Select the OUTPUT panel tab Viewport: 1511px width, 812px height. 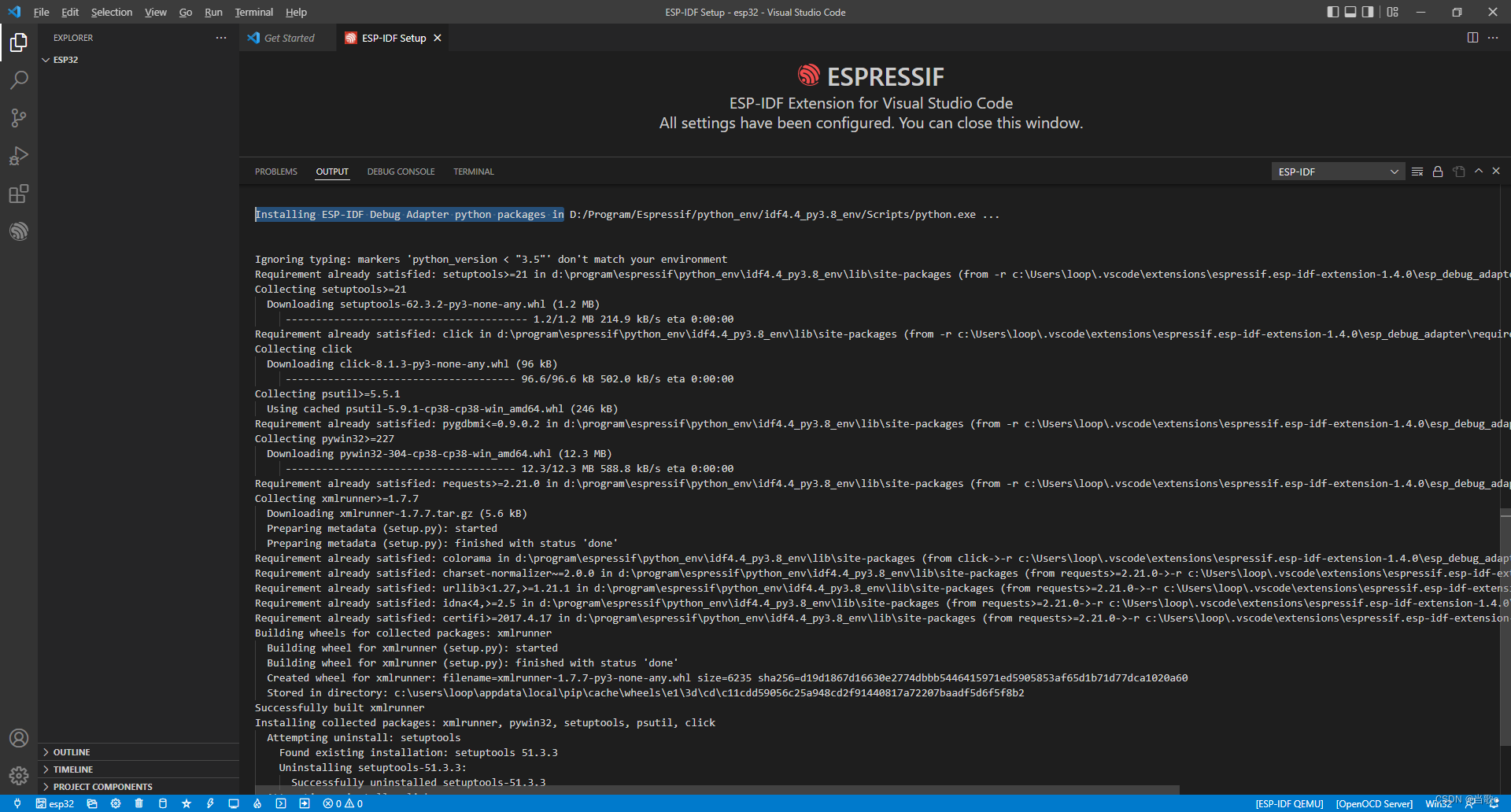pyautogui.click(x=332, y=172)
